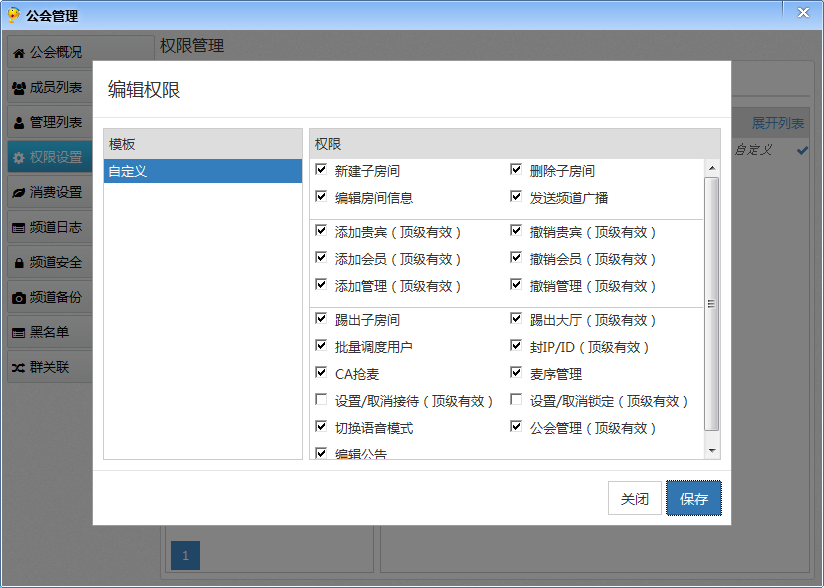Disable 批量调度用户 permission
The height and width of the screenshot is (588, 824).
click(x=321, y=345)
